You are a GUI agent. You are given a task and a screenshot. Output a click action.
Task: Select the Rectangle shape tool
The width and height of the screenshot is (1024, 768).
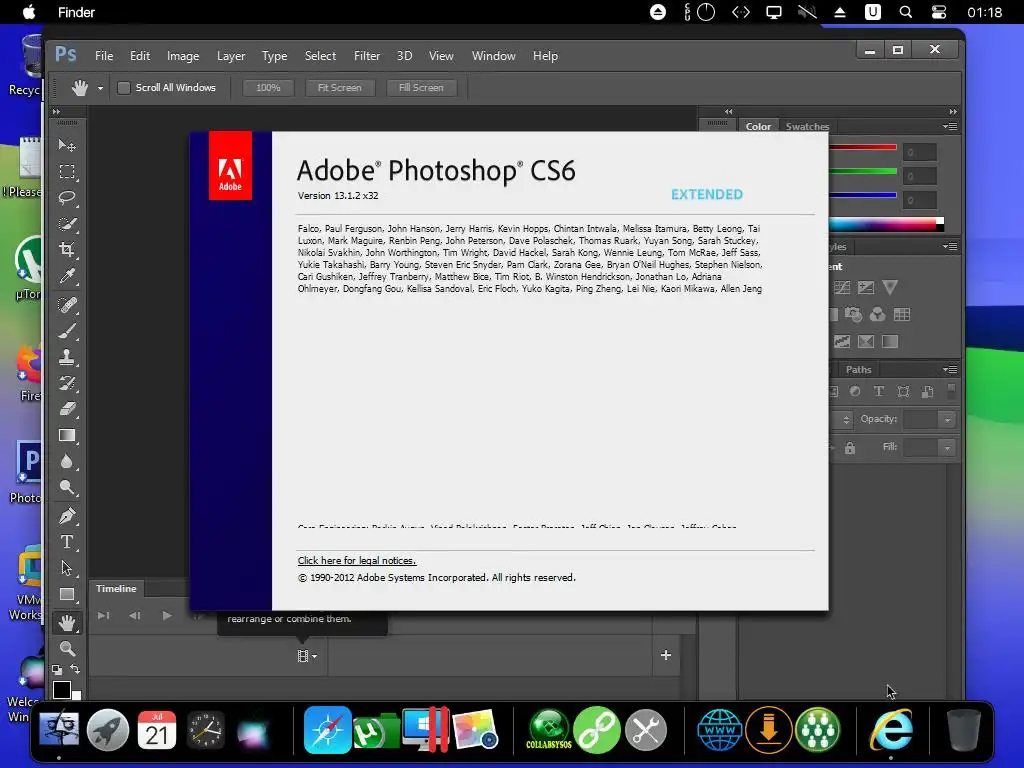point(67,594)
